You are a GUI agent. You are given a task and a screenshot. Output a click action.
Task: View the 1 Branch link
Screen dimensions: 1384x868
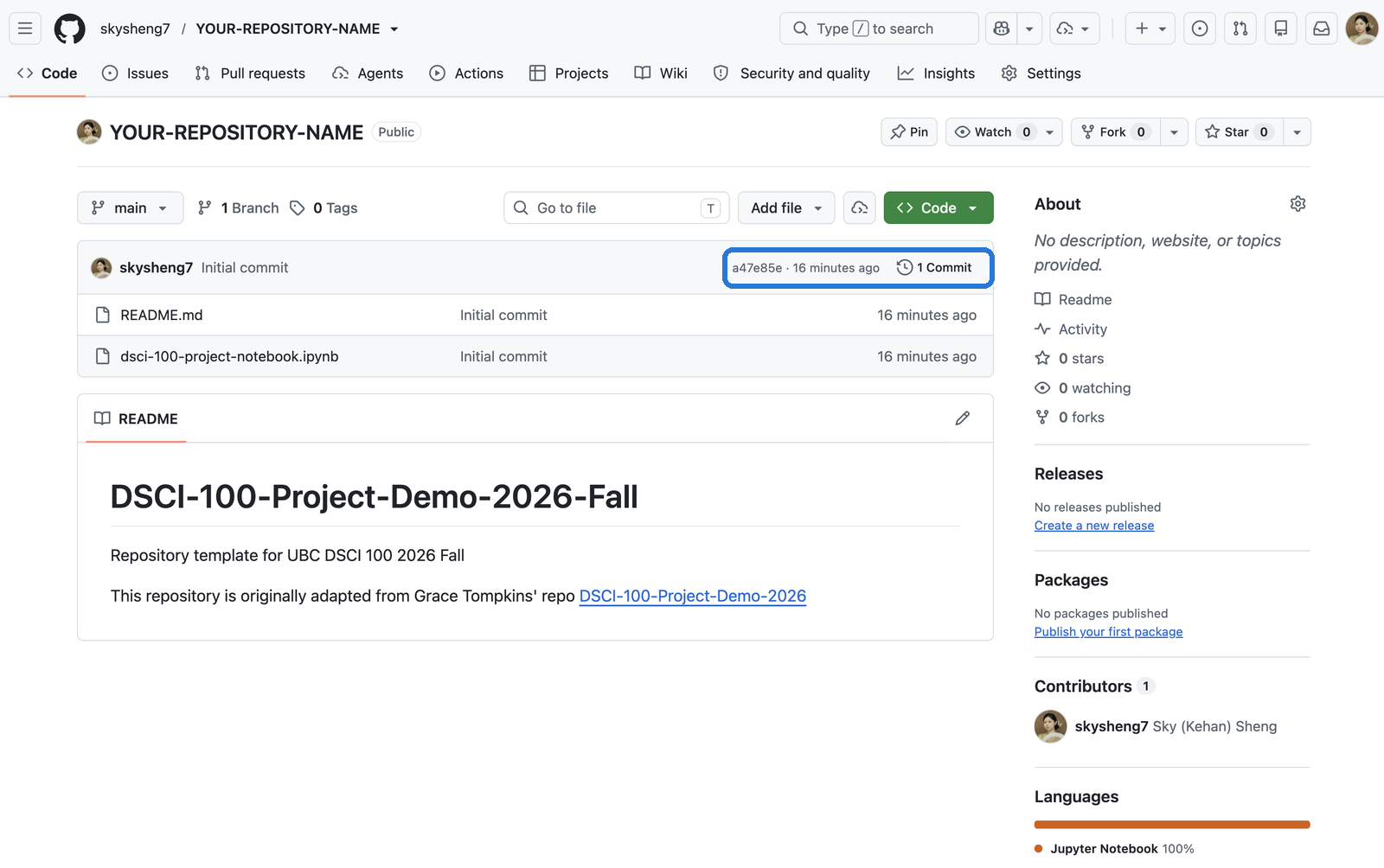click(x=239, y=207)
